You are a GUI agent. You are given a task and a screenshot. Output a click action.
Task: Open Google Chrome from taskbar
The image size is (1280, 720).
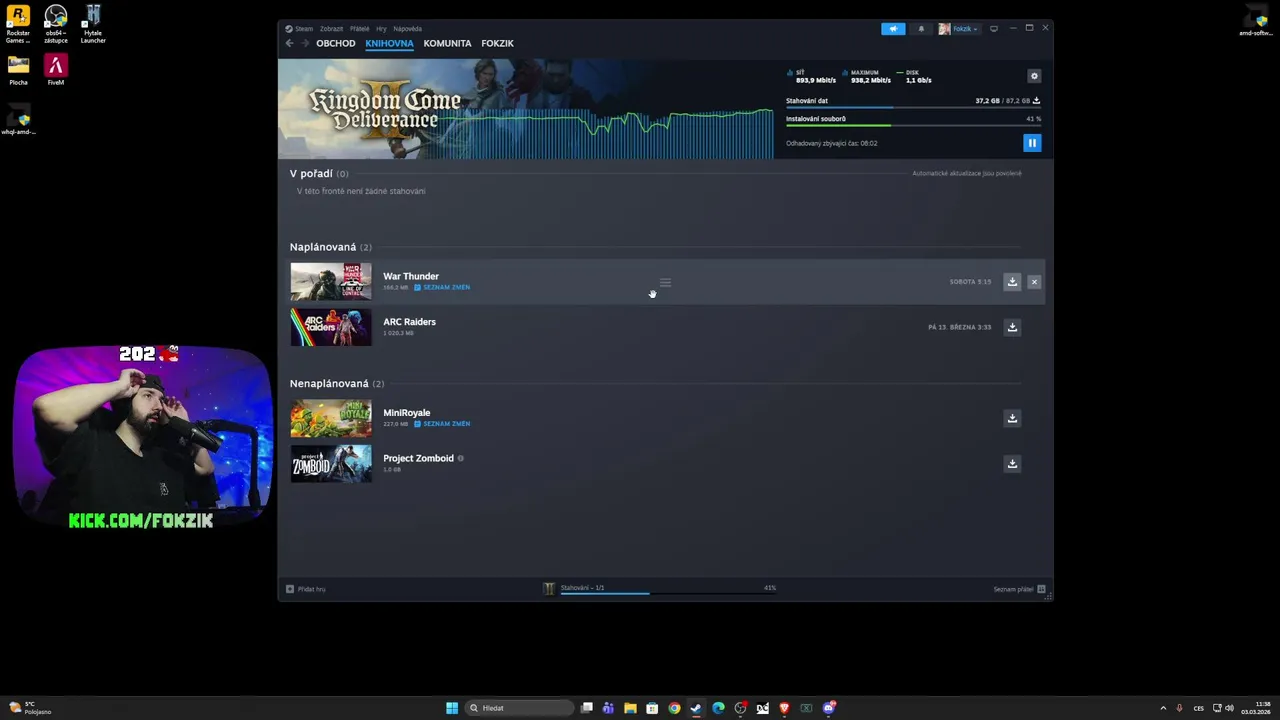(674, 708)
